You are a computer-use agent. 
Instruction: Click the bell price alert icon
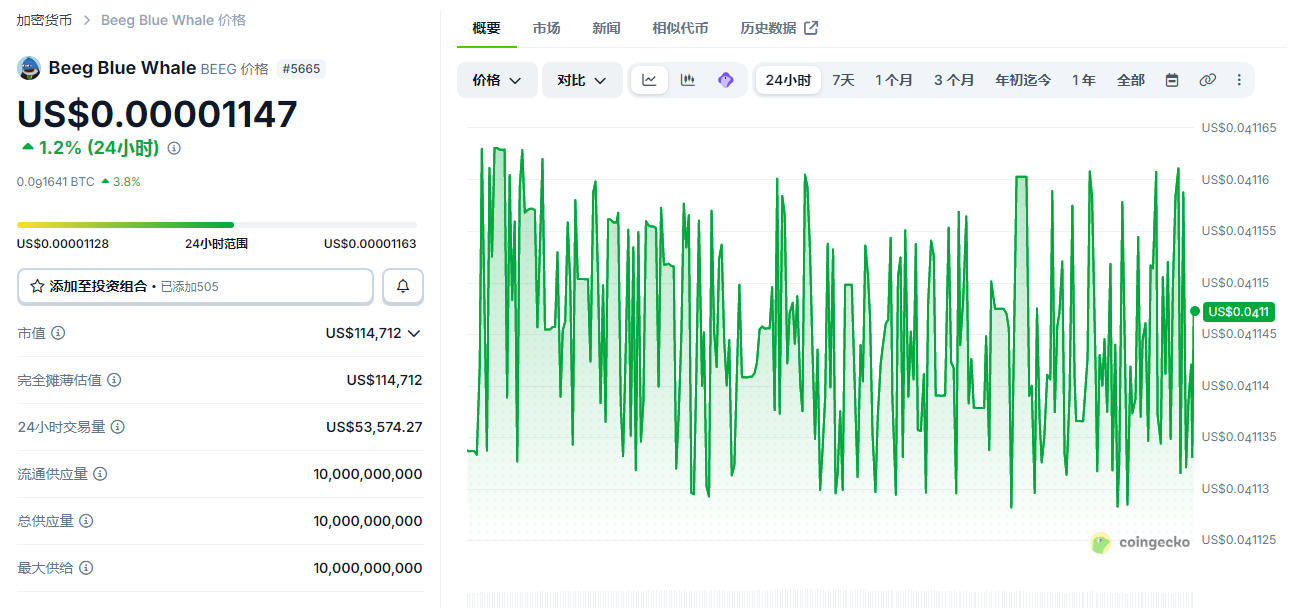click(x=403, y=286)
